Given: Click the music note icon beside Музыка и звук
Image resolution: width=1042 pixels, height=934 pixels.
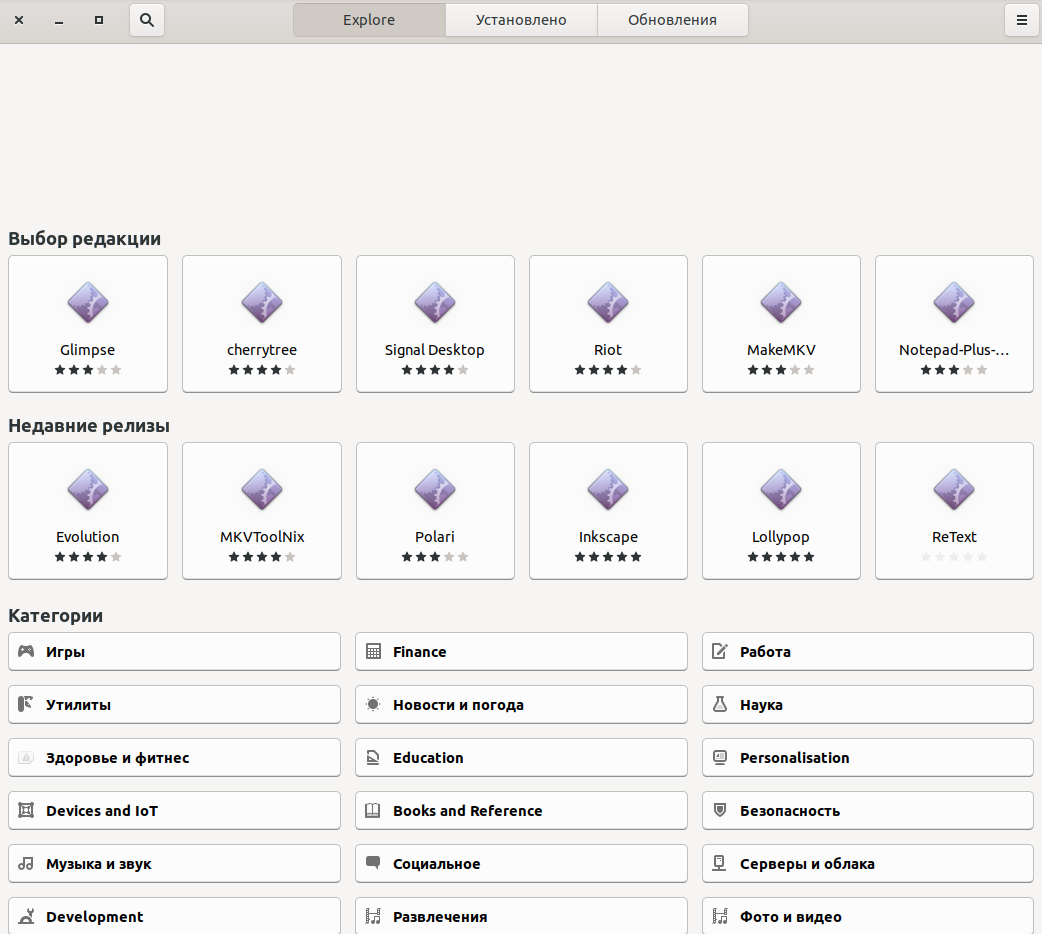Looking at the screenshot, I should pyautogui.click(x=26, y=863).
